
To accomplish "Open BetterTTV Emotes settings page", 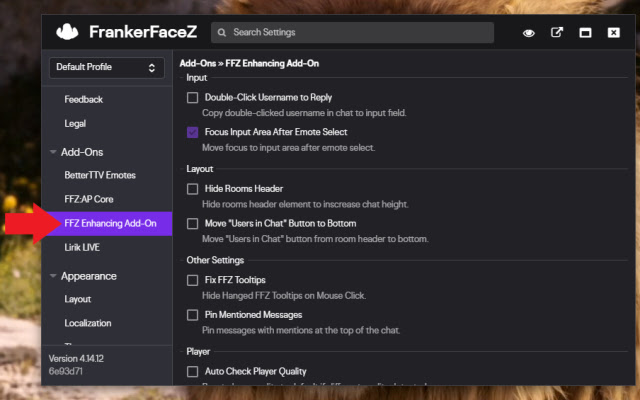I will click(100, 175).
